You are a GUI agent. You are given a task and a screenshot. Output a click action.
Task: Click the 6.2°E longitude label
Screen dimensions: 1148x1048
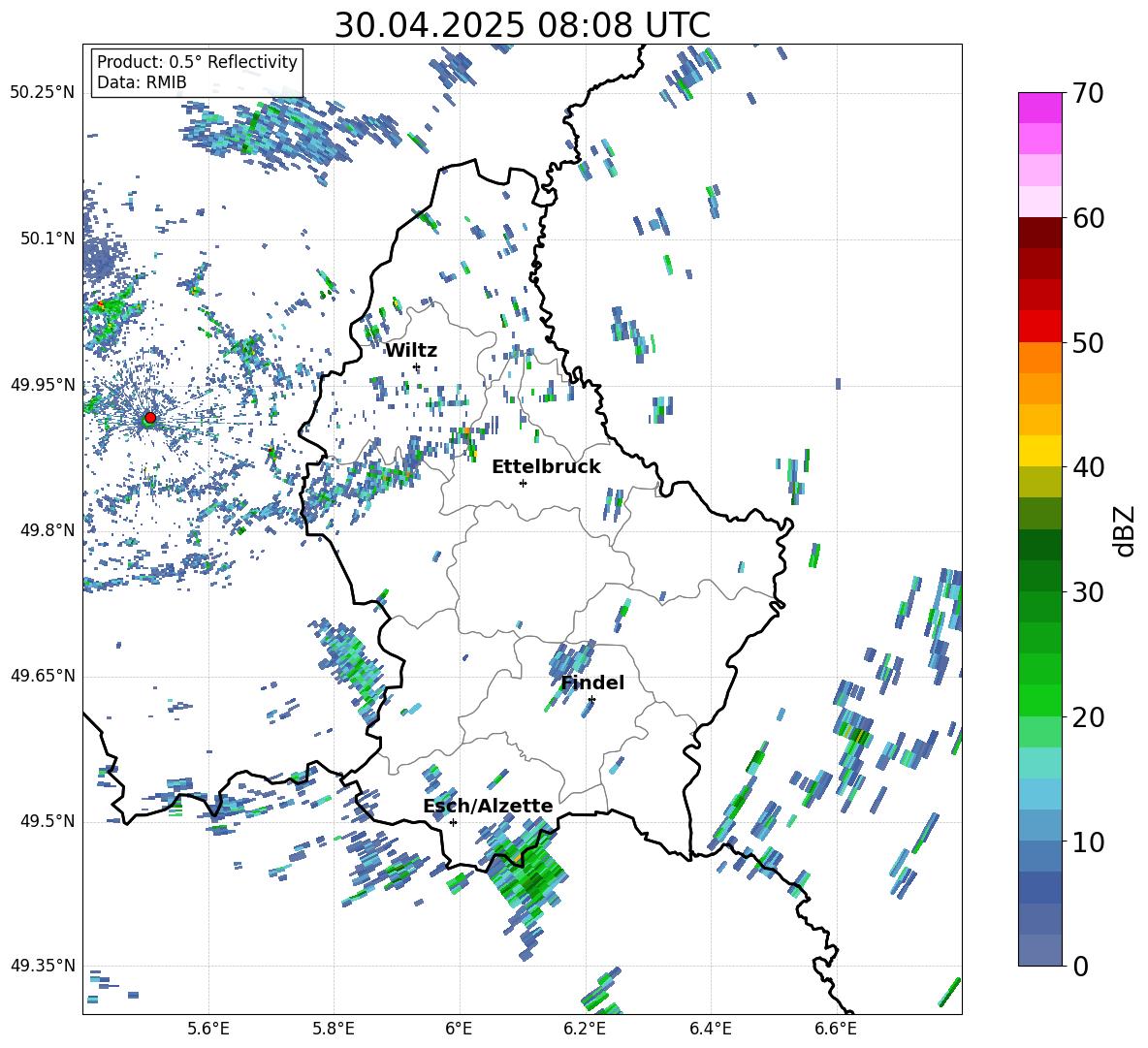pyautogui.click(x=585, y=1029)
